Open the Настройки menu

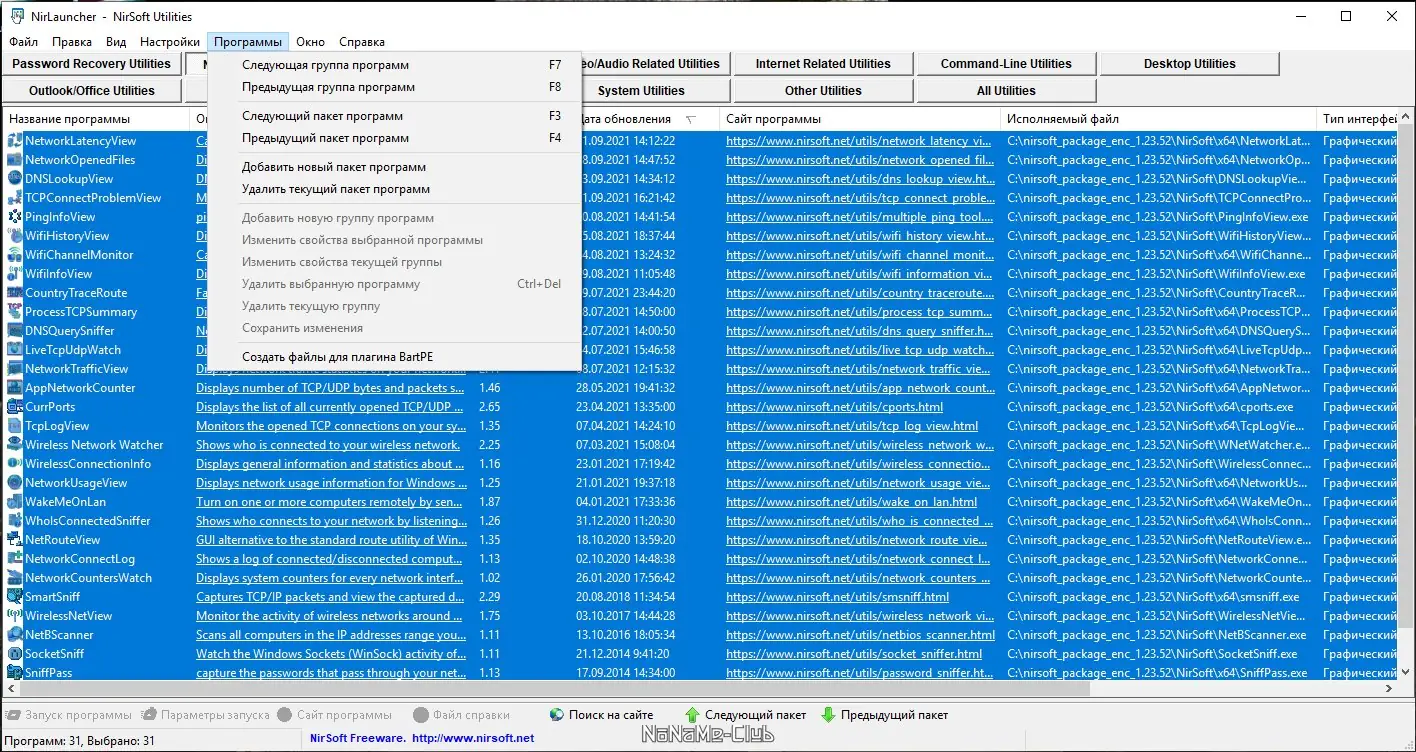pos(170,42)
